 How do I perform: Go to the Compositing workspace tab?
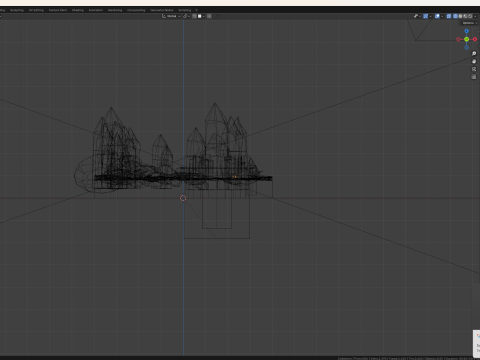tap(136, 10)
